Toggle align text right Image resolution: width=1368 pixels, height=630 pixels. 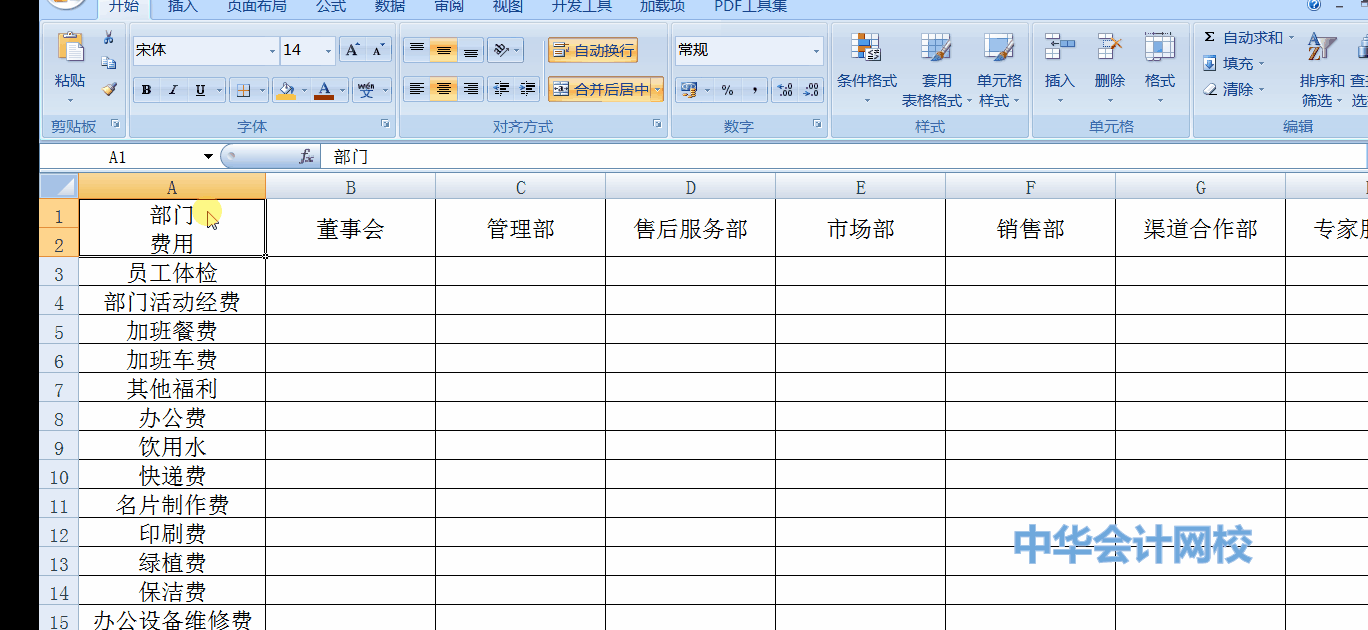coord(470,90)
